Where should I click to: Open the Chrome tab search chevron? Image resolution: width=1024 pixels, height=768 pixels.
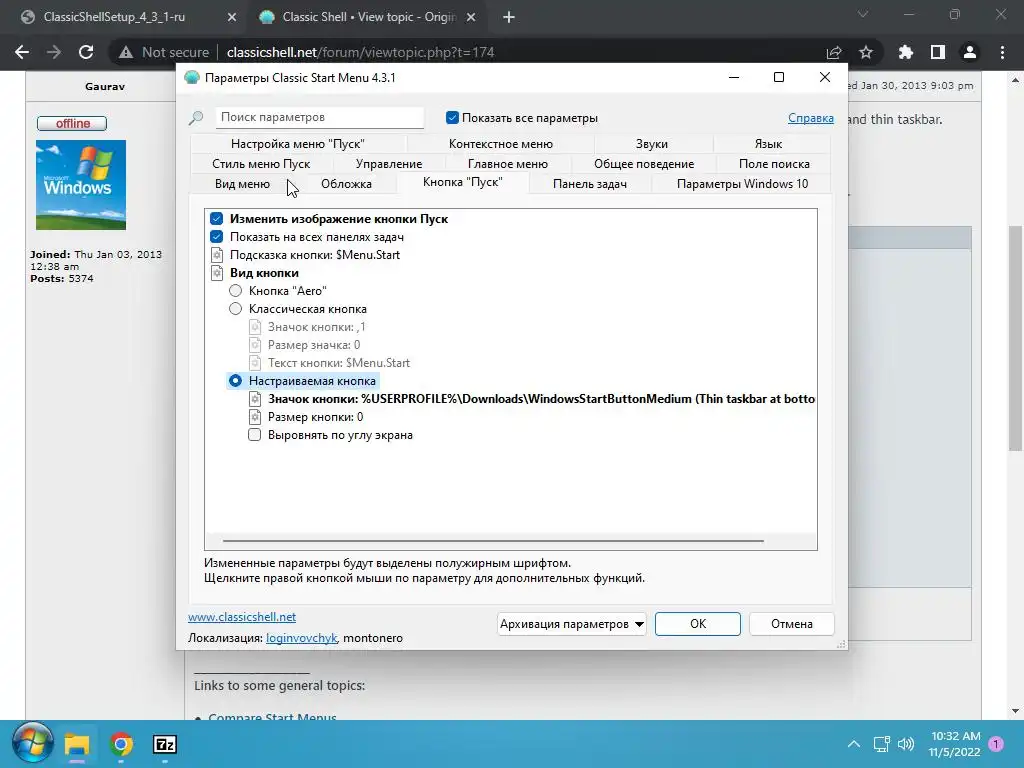pos(863,14)
